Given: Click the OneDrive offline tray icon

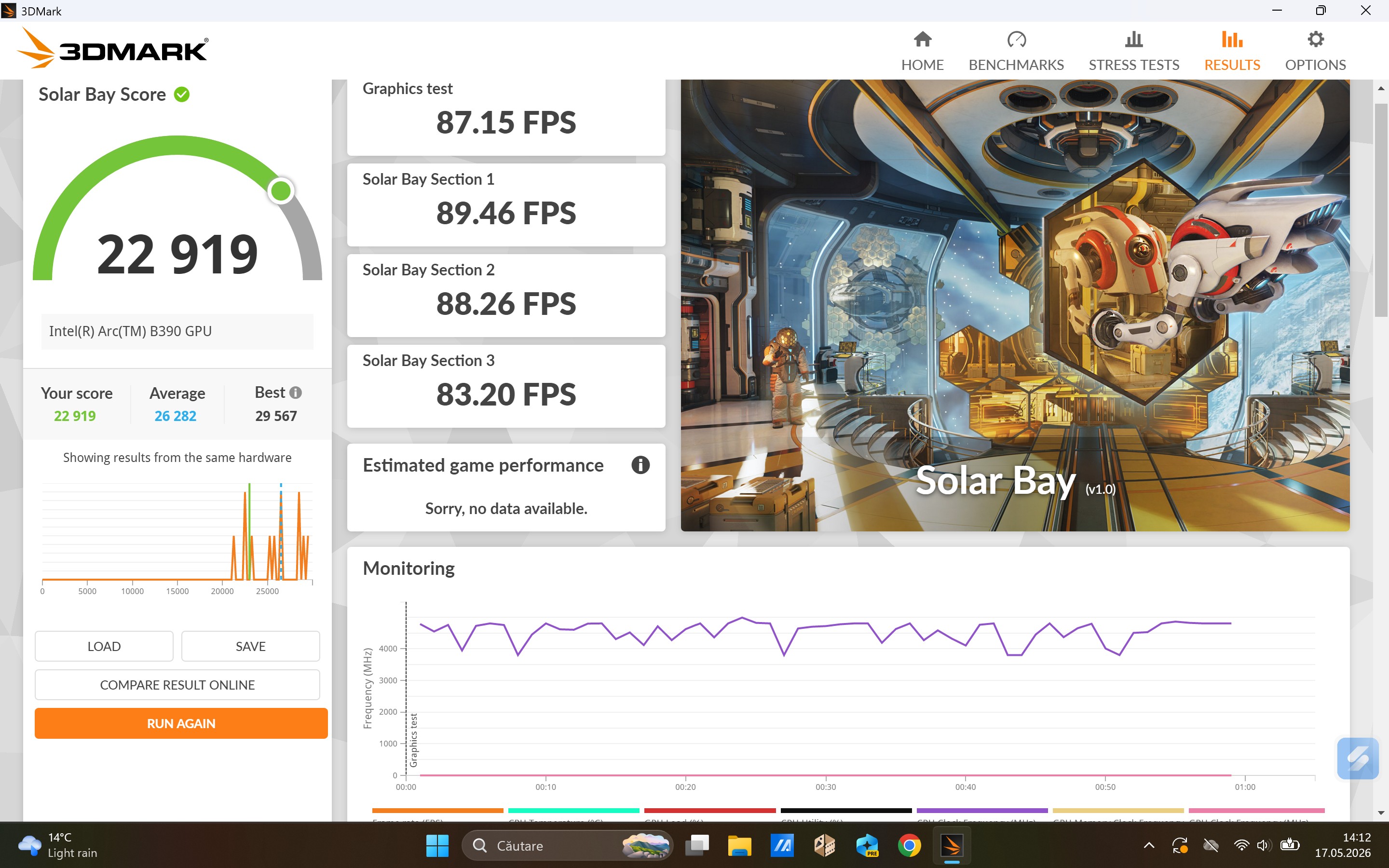Looking at the screenshot, I should coord(1211,845).
